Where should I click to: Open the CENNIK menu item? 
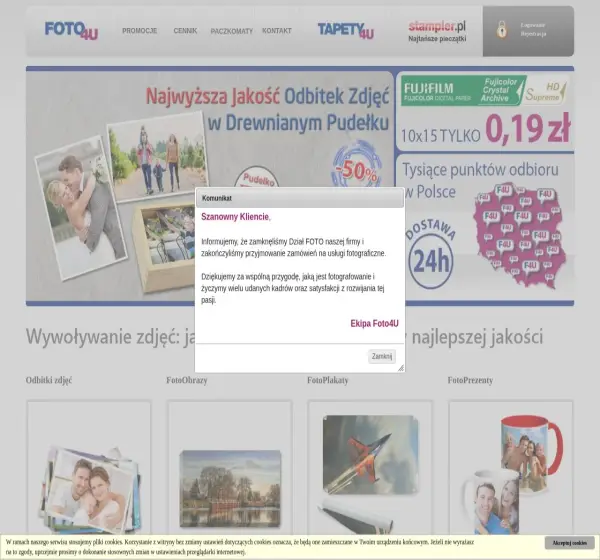click(x=185, y=31)
